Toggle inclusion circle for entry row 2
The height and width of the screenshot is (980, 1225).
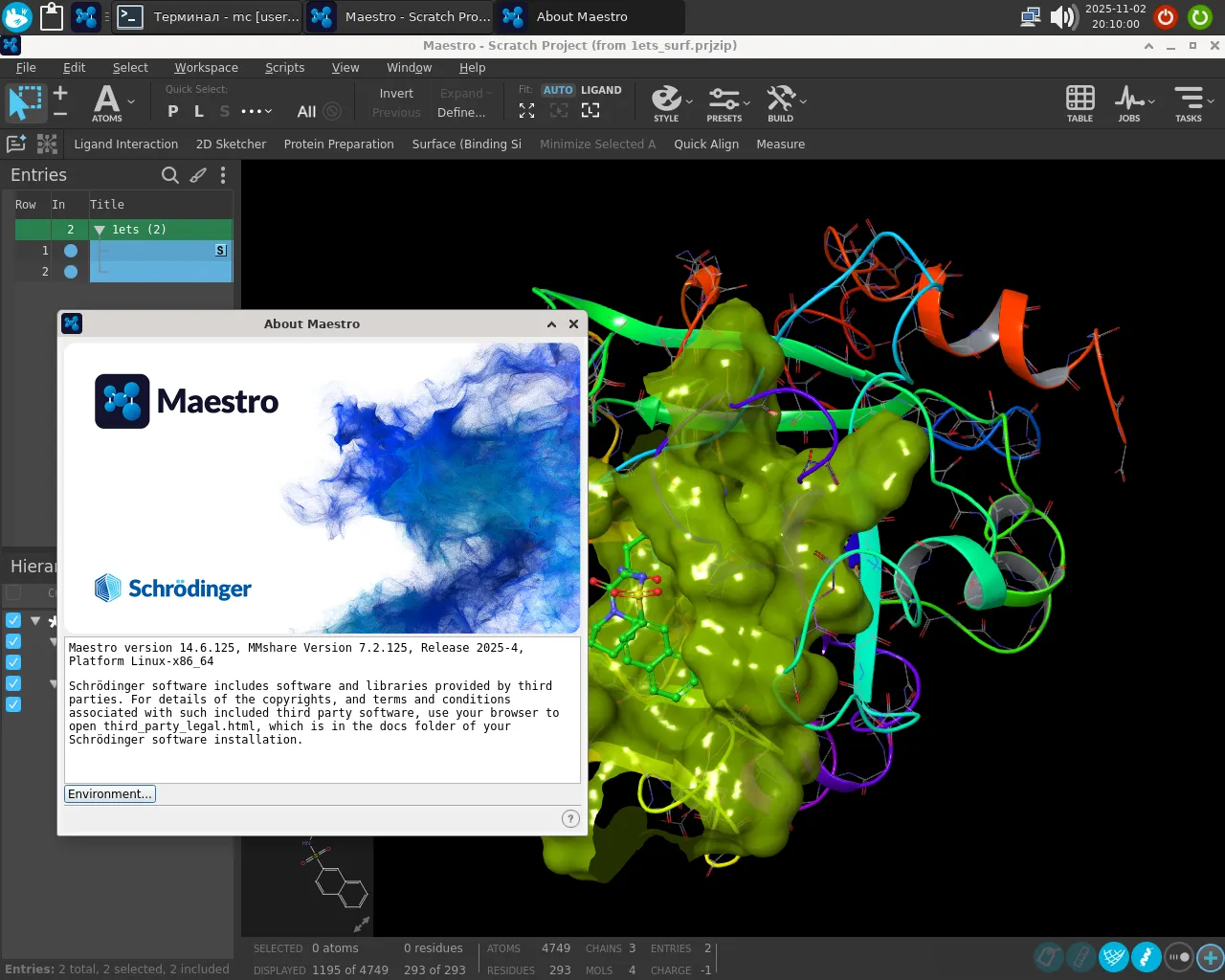71,272
